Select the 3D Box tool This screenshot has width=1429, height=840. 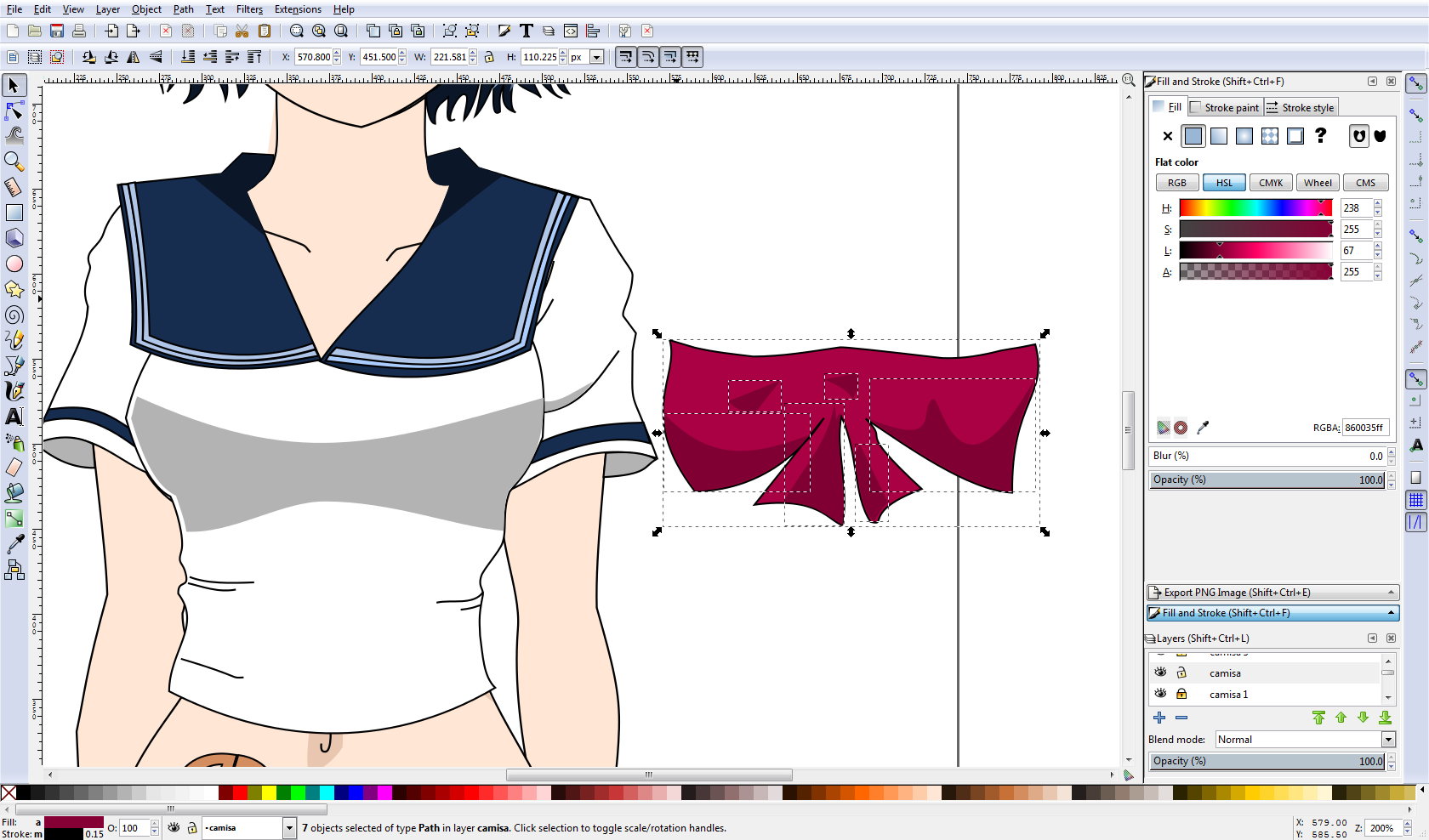point(14,238)
